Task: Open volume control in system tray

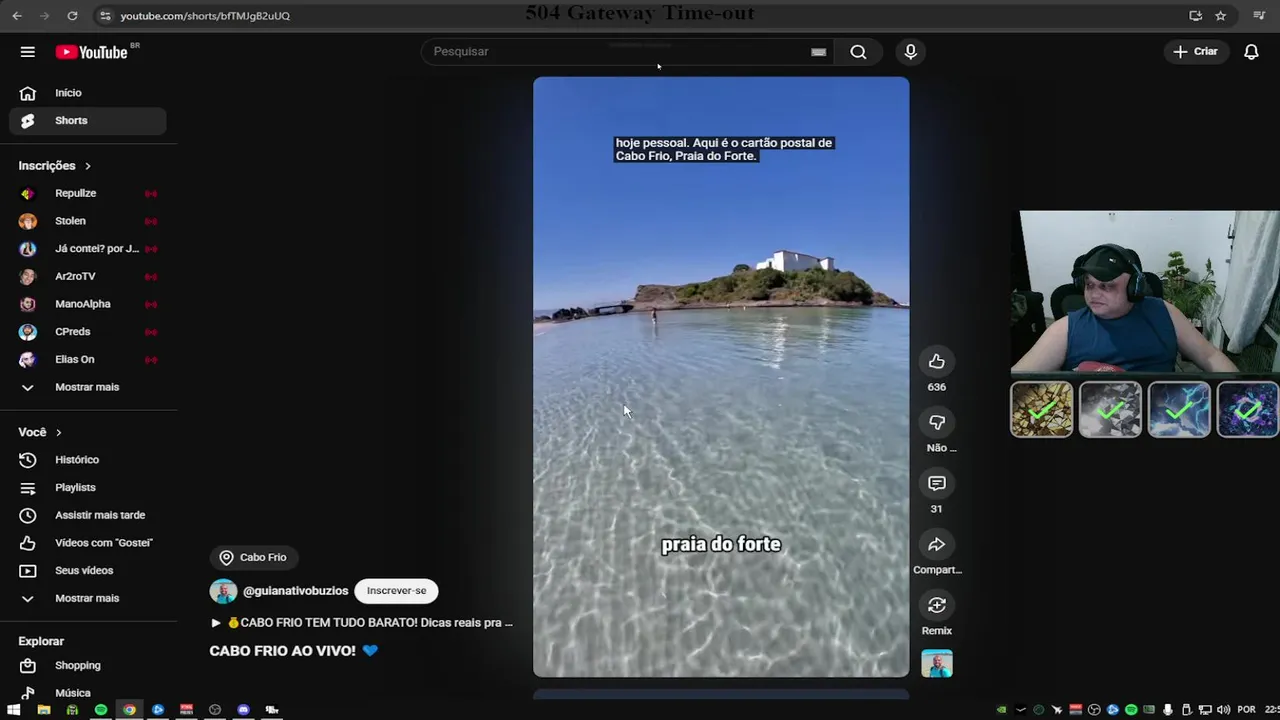Action: (1223, 710)
